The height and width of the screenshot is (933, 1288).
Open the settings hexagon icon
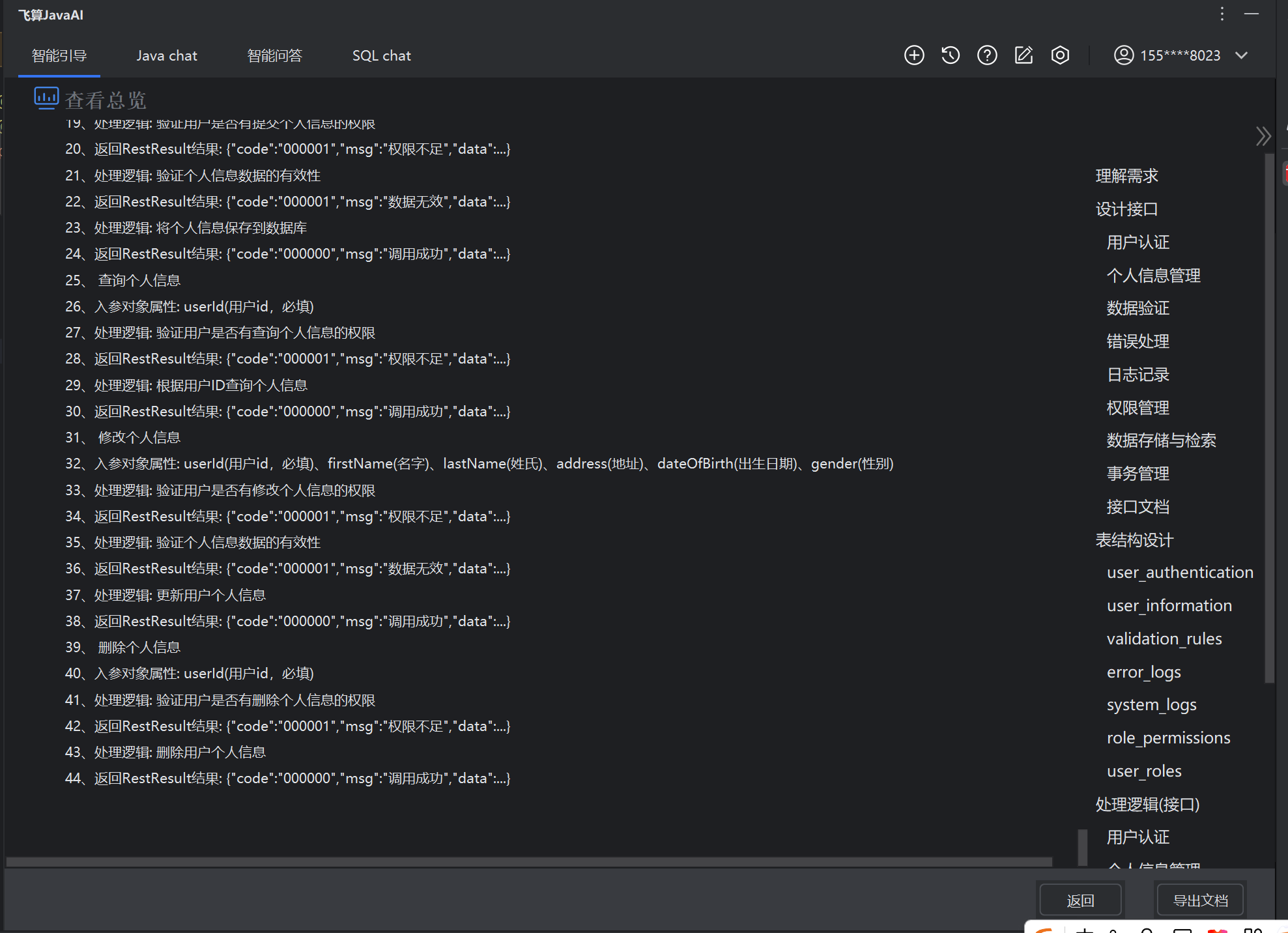pyautogui.click(x=1060, y=55)
